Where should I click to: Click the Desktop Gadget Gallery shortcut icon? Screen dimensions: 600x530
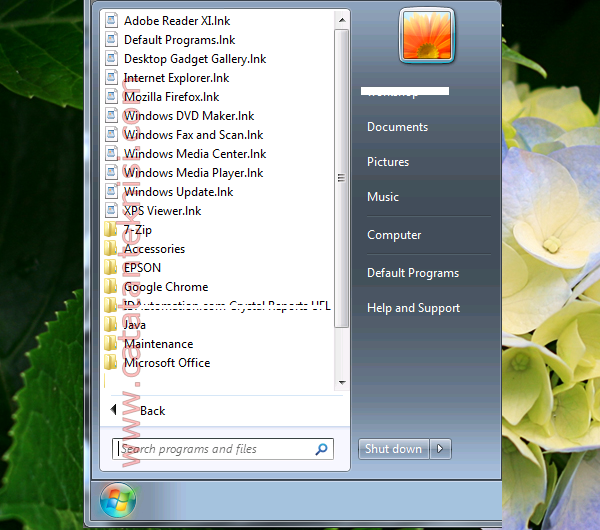click(111, 59)
